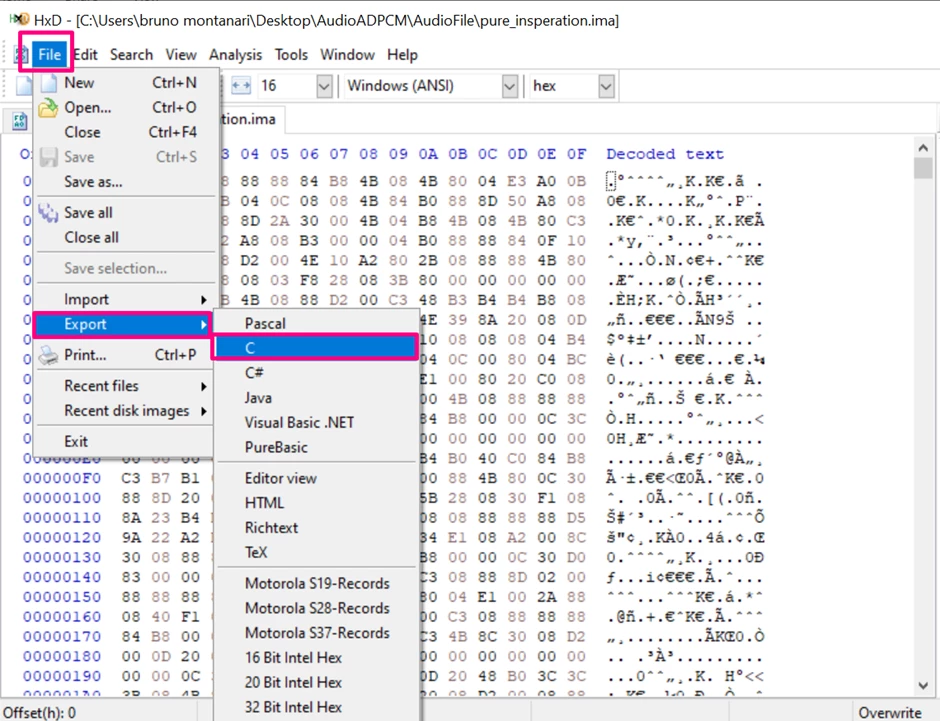The width and height of the screenshot is (940, 721).
Task: Export as 32 Bit Intel Hex
Action: (x=316, y=708)
